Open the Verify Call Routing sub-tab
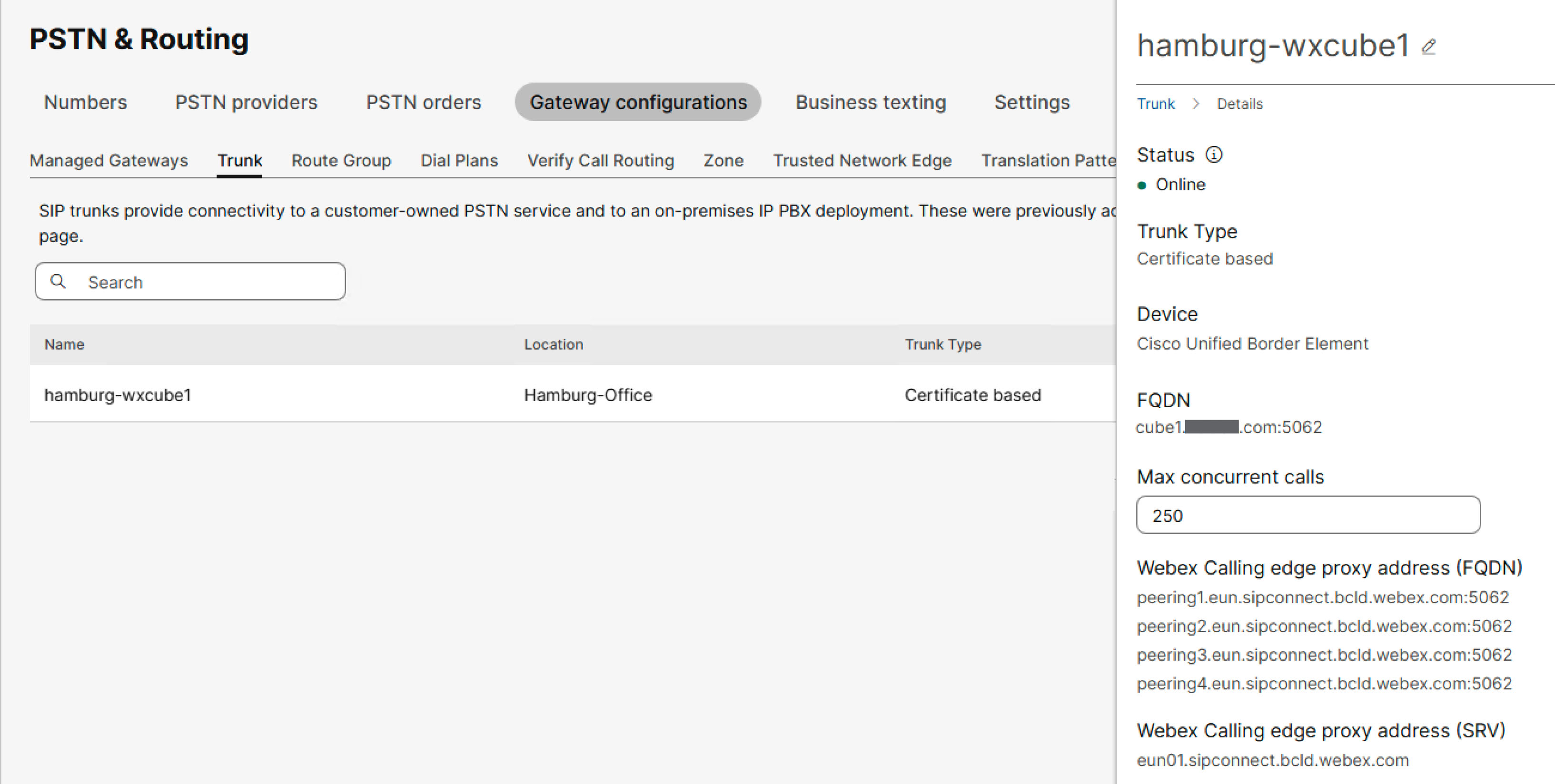Screen dimensions: 1555x784 tap(601, 160)
